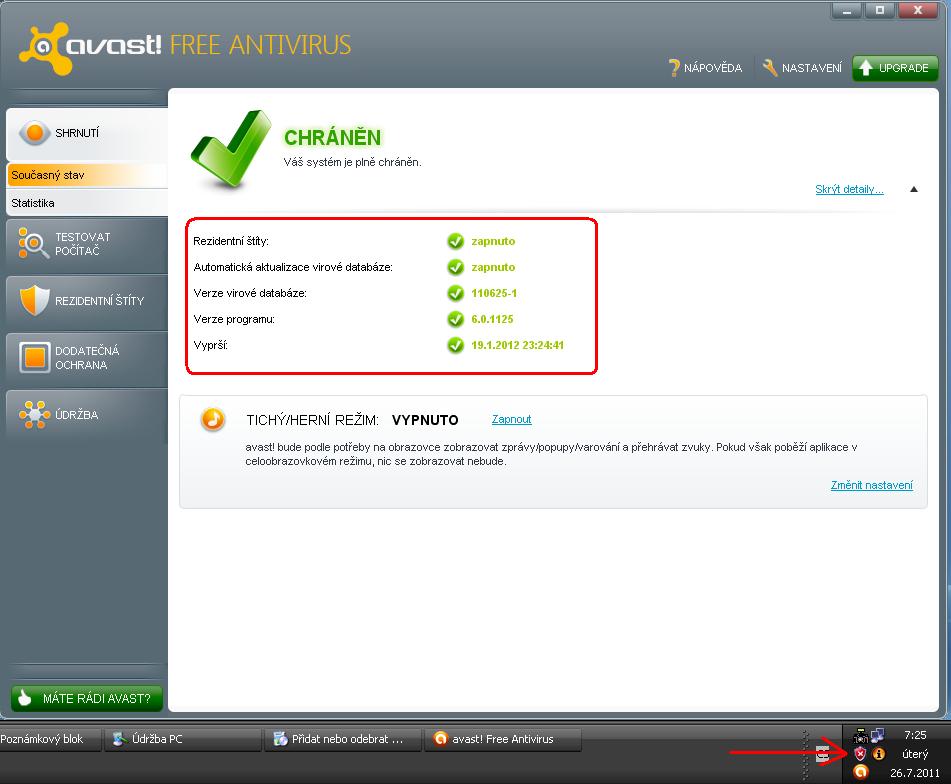Maximize the avast! window

879,10
